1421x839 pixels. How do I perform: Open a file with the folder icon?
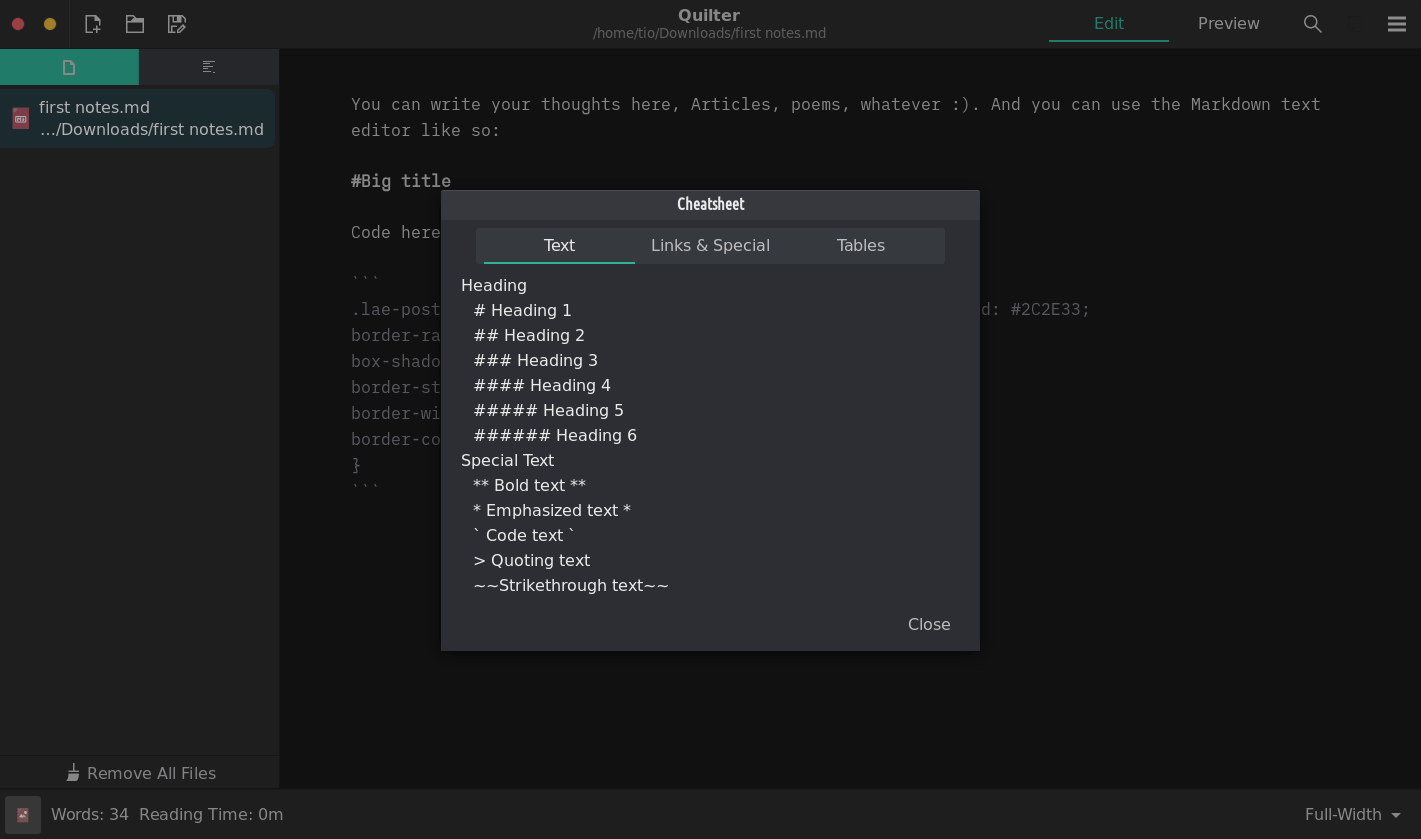tap(135, 24)
